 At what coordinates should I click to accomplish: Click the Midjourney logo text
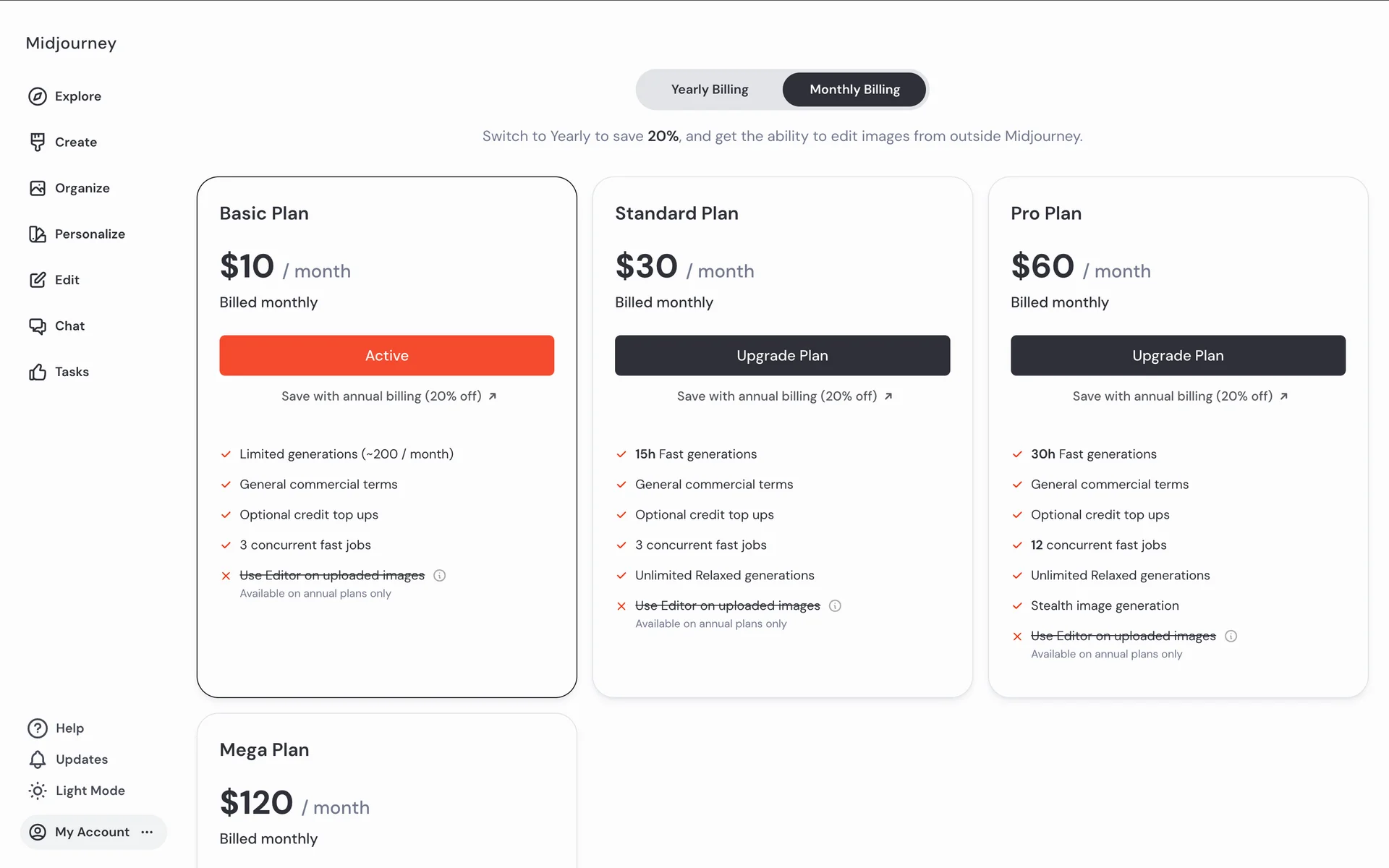point(71,43)
